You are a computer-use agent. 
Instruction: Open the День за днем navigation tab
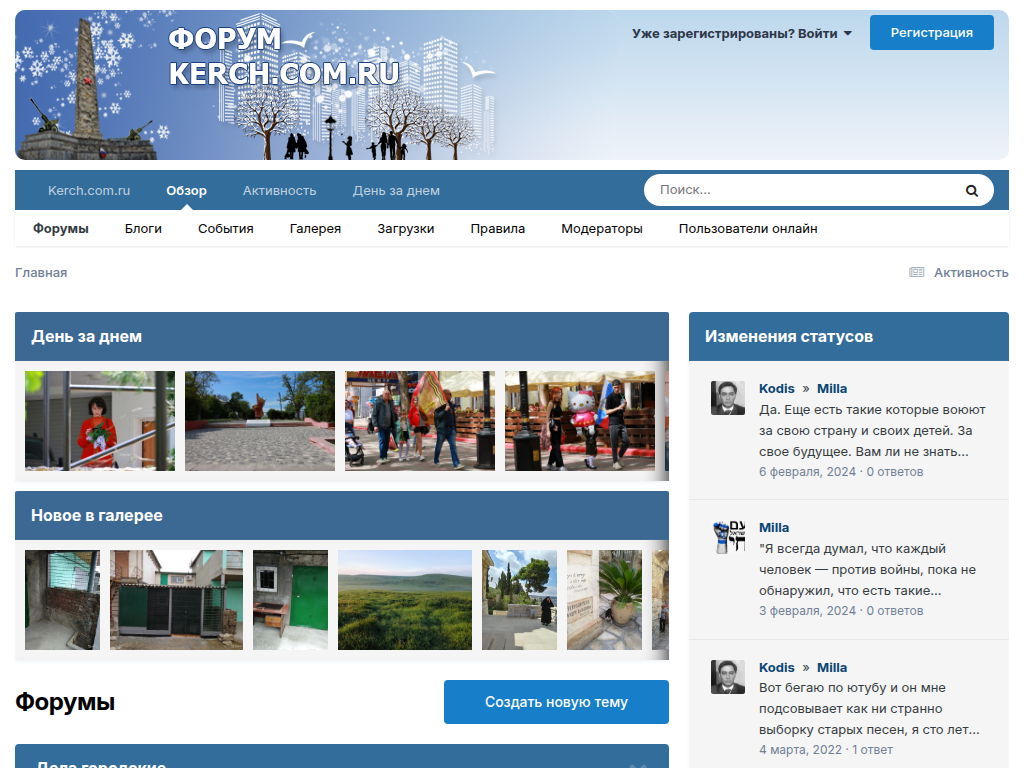396,190
